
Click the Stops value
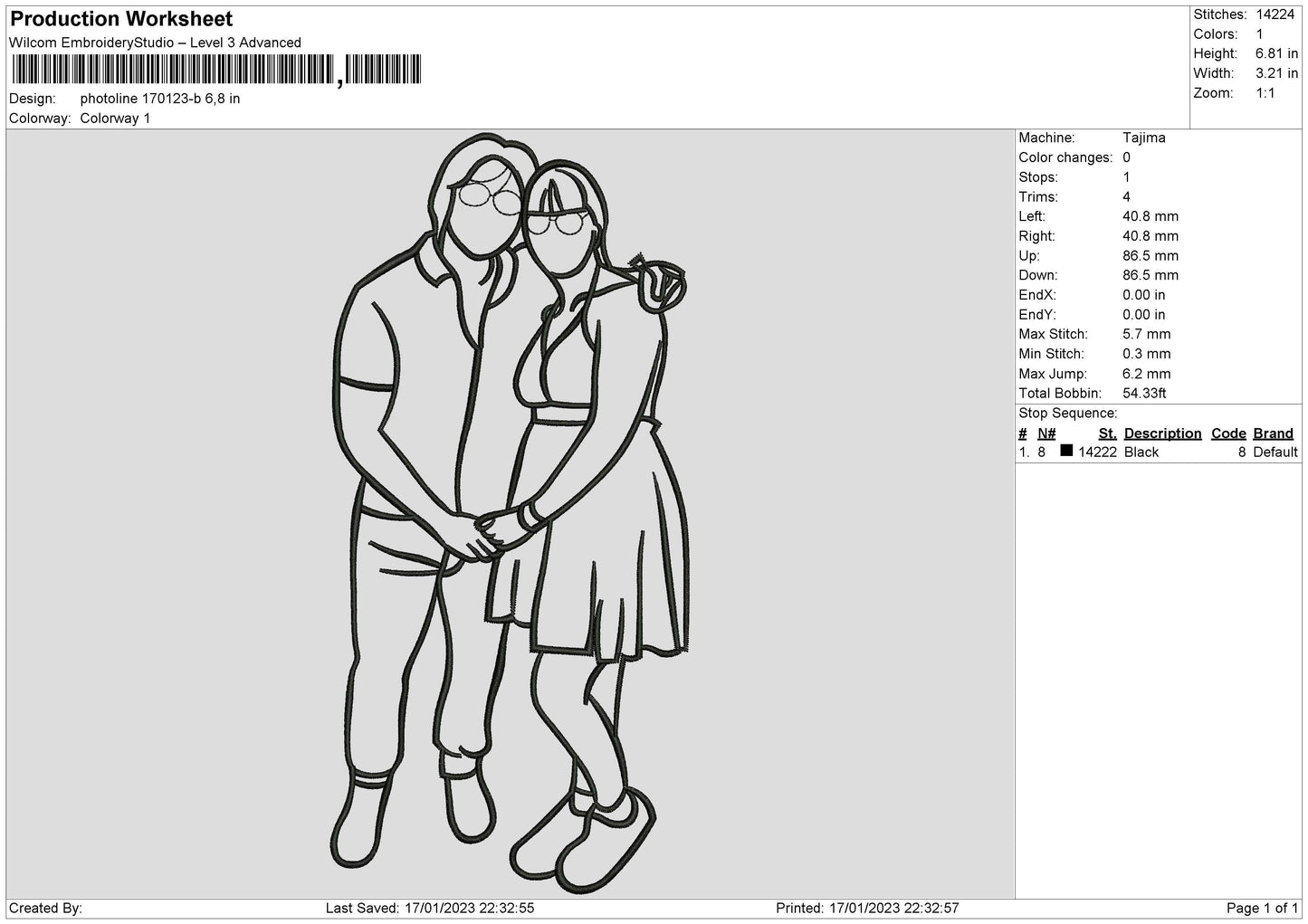[1127, 177]
